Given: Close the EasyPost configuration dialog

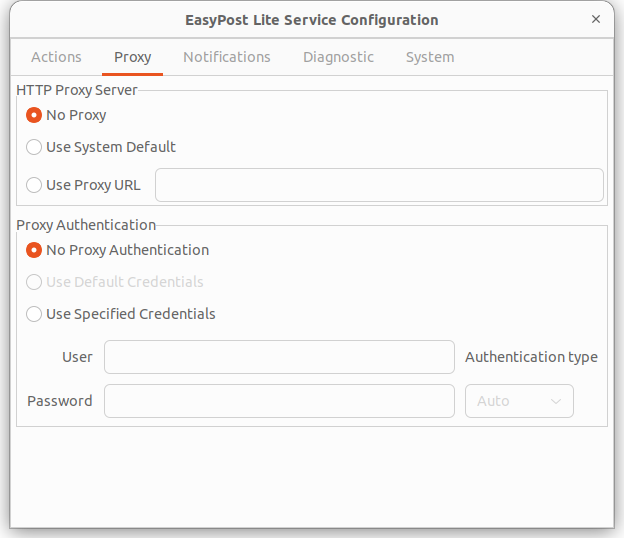Looking at the screenshot, I should coord(595,19).
